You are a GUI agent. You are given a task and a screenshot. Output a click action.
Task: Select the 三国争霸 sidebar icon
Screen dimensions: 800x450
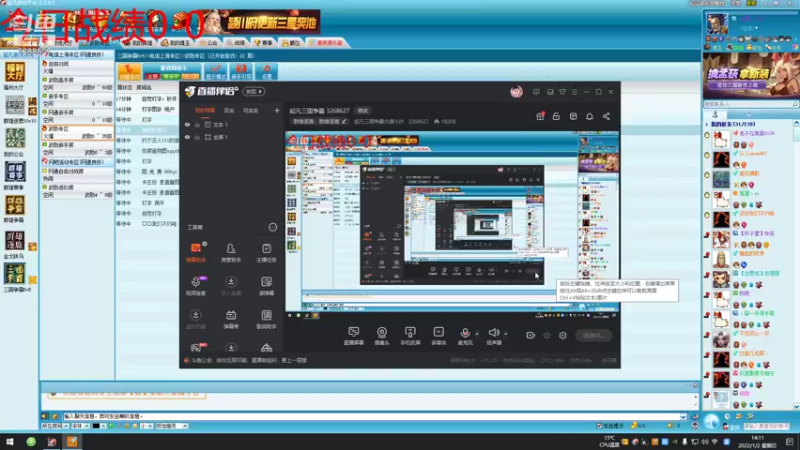click(14, 278)
